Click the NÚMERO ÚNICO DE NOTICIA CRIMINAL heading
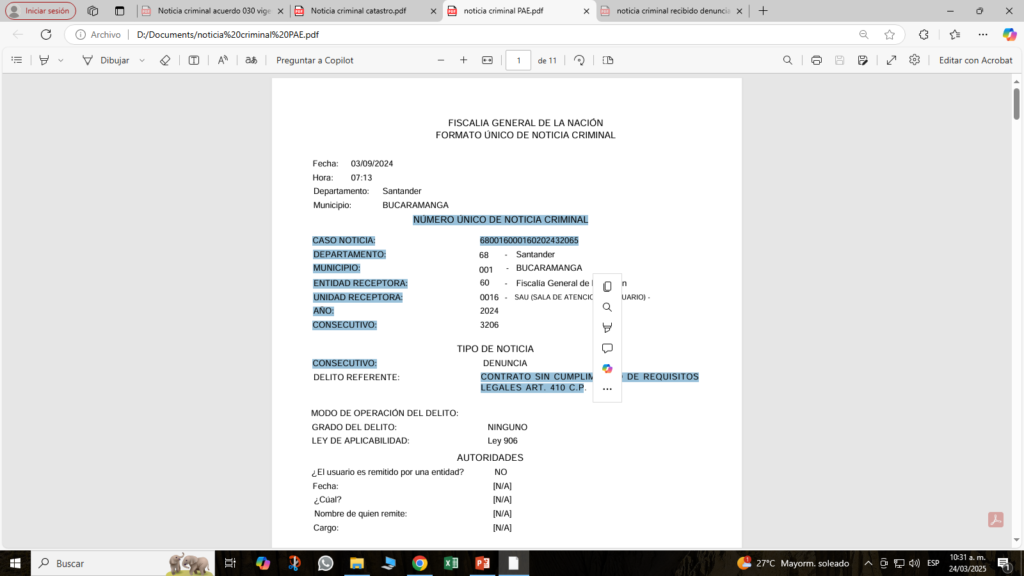This screenshot has height=576, width=1024. pos(500,220)
